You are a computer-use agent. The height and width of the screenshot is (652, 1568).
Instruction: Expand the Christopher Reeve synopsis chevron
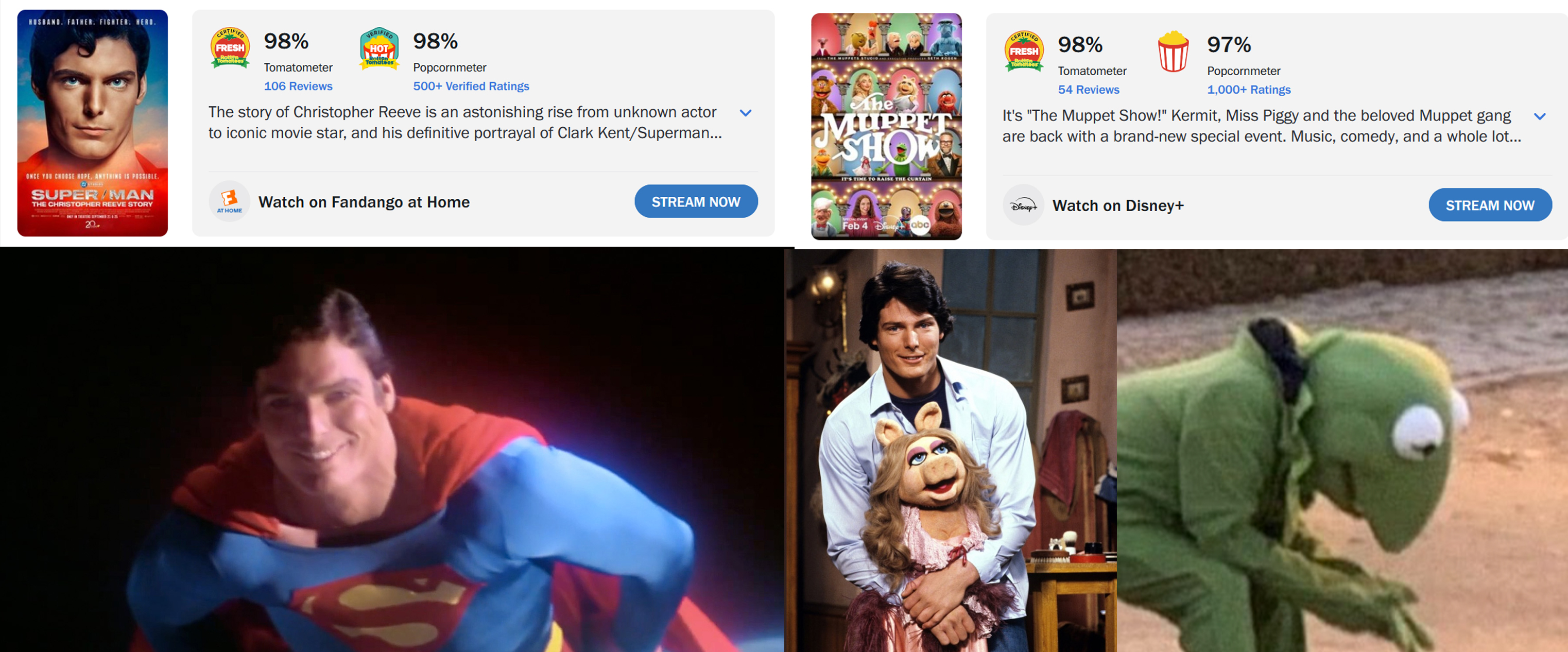coord(745,113)
